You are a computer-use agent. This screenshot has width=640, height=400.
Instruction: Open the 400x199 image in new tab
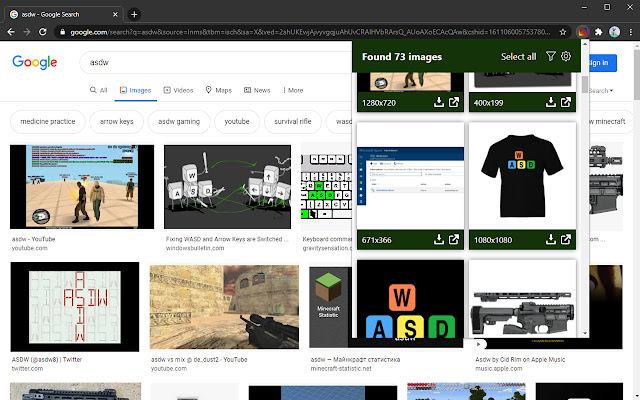(x=566, y=102)
